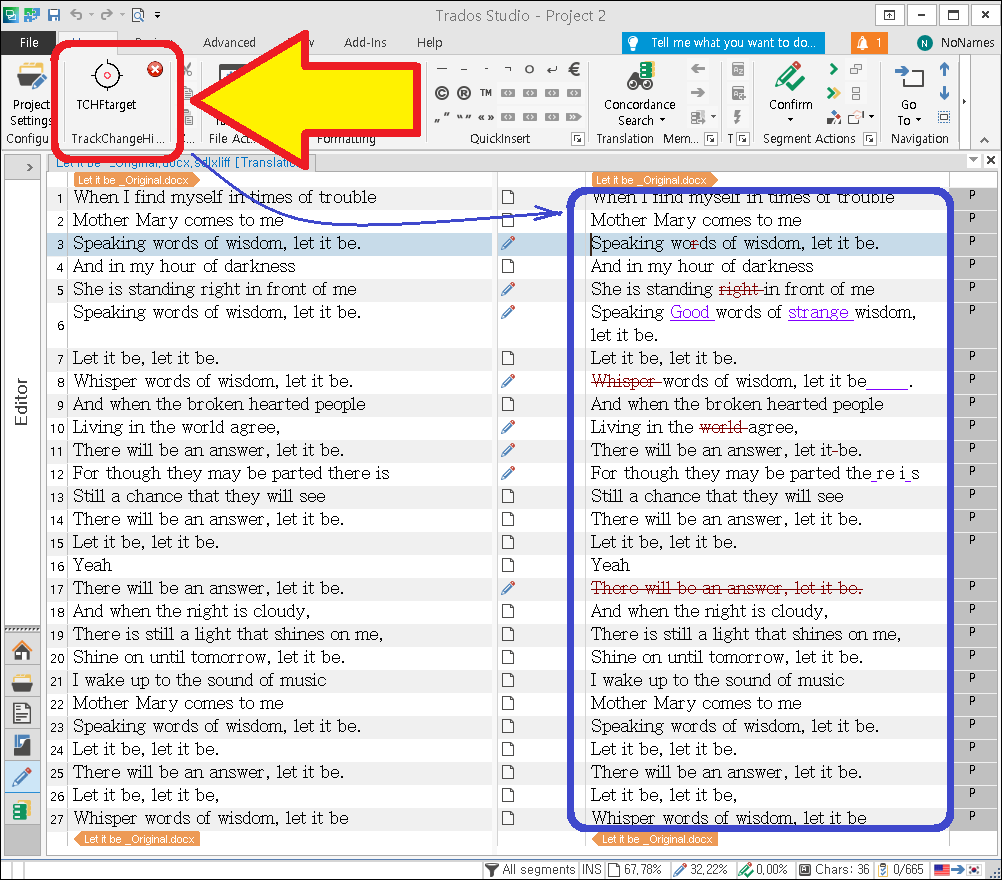
Task: Click the single green arrow confirm-next icon
Action: (833, 69)
